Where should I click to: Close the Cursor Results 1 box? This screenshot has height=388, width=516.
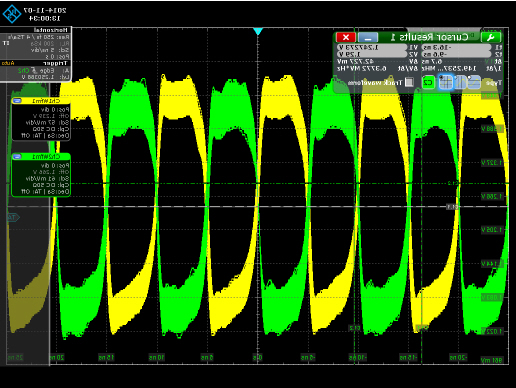point(346,37)
